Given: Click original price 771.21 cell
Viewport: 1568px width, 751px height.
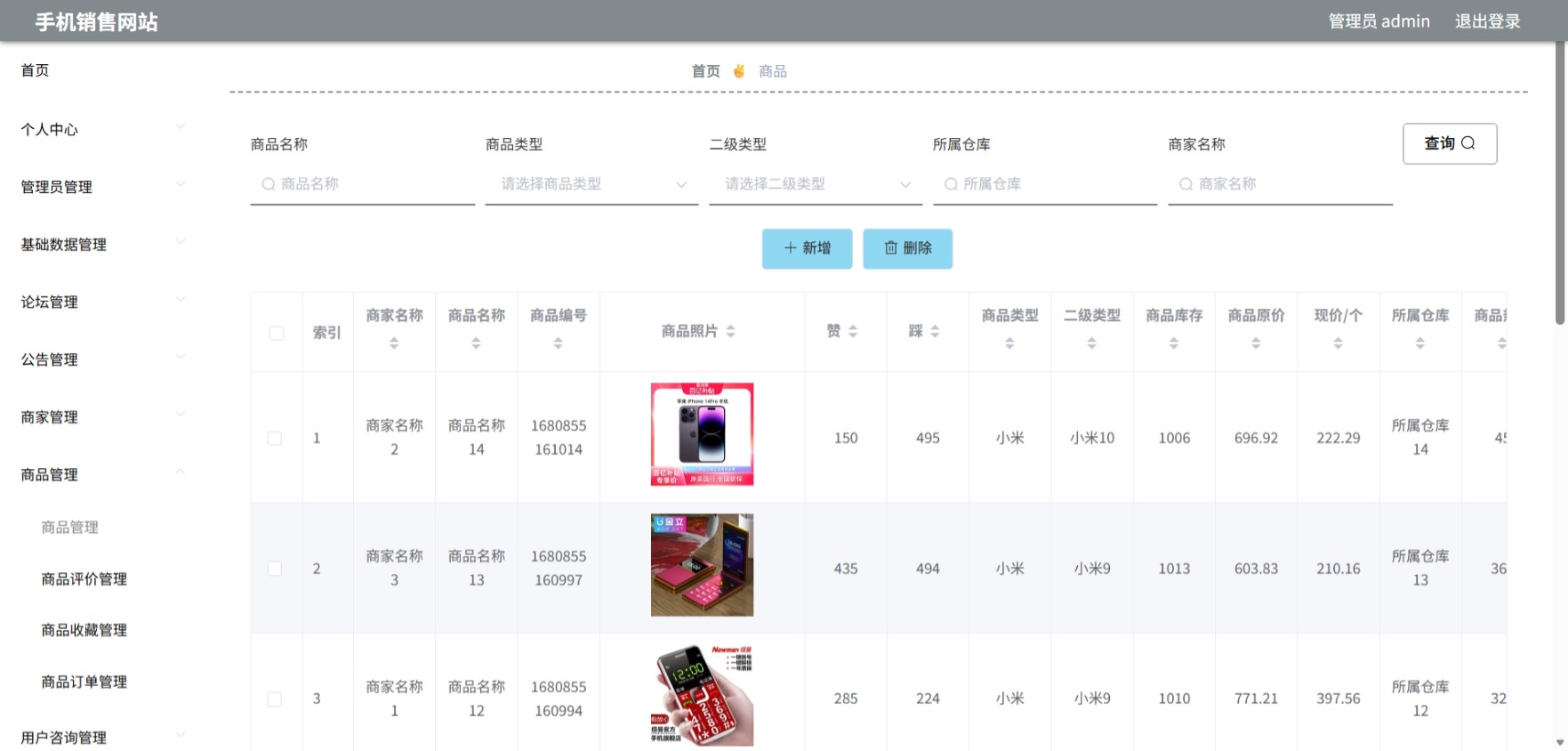Looking at the screenshot, I should 1256,699.
